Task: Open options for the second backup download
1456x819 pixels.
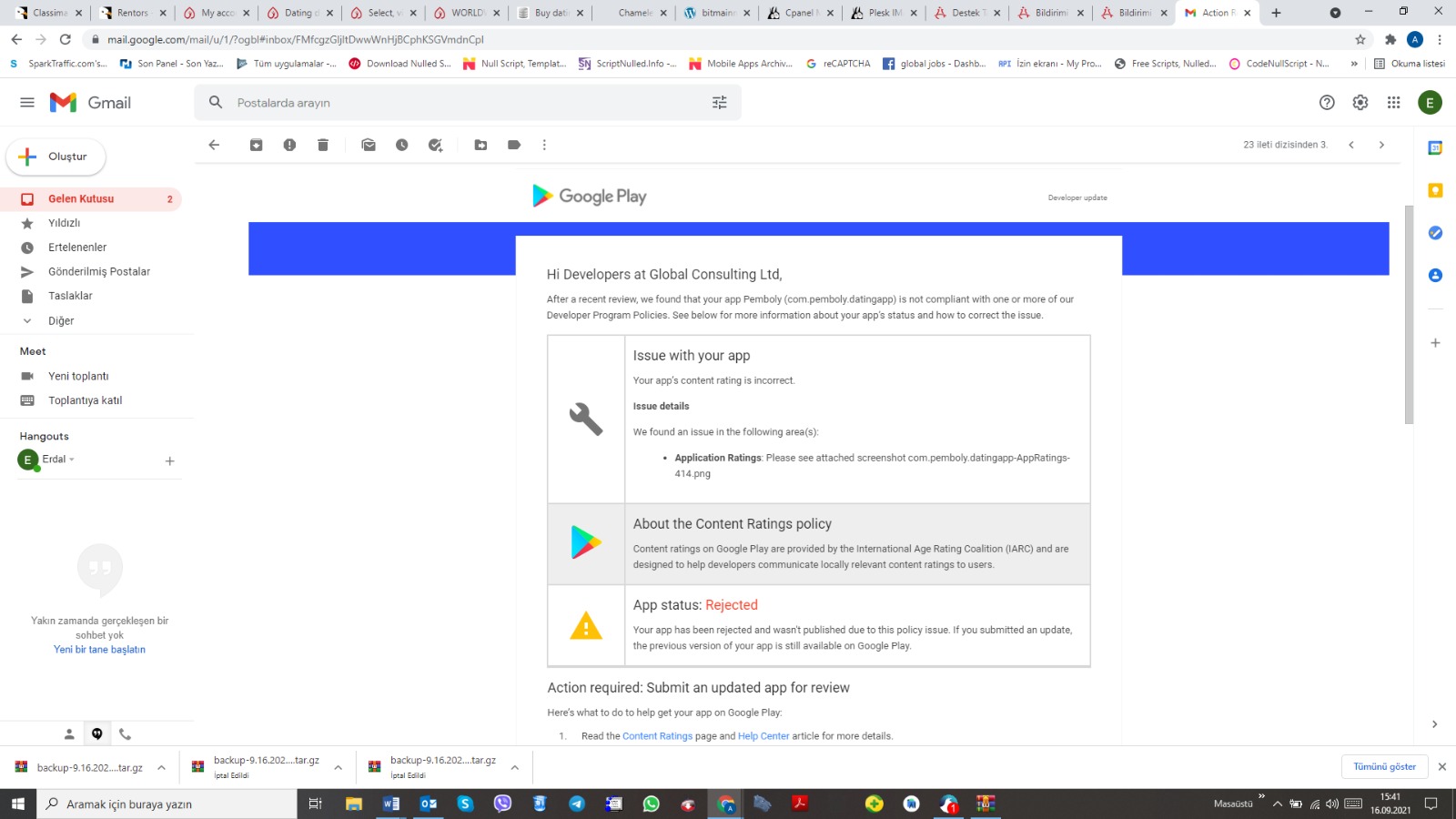Action: [x=338, y=767]
